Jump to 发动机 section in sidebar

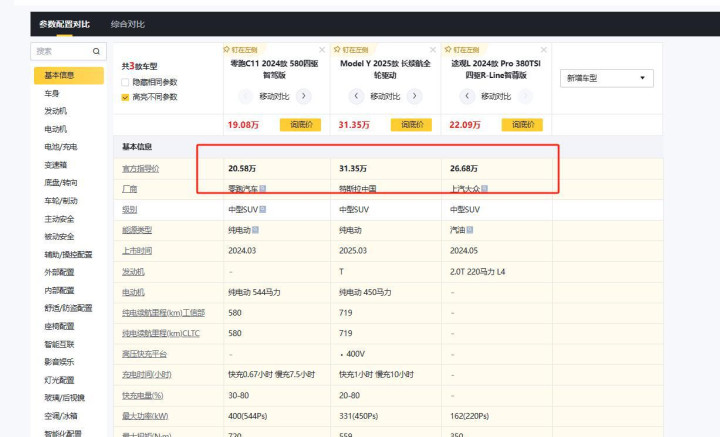point(56,111)
